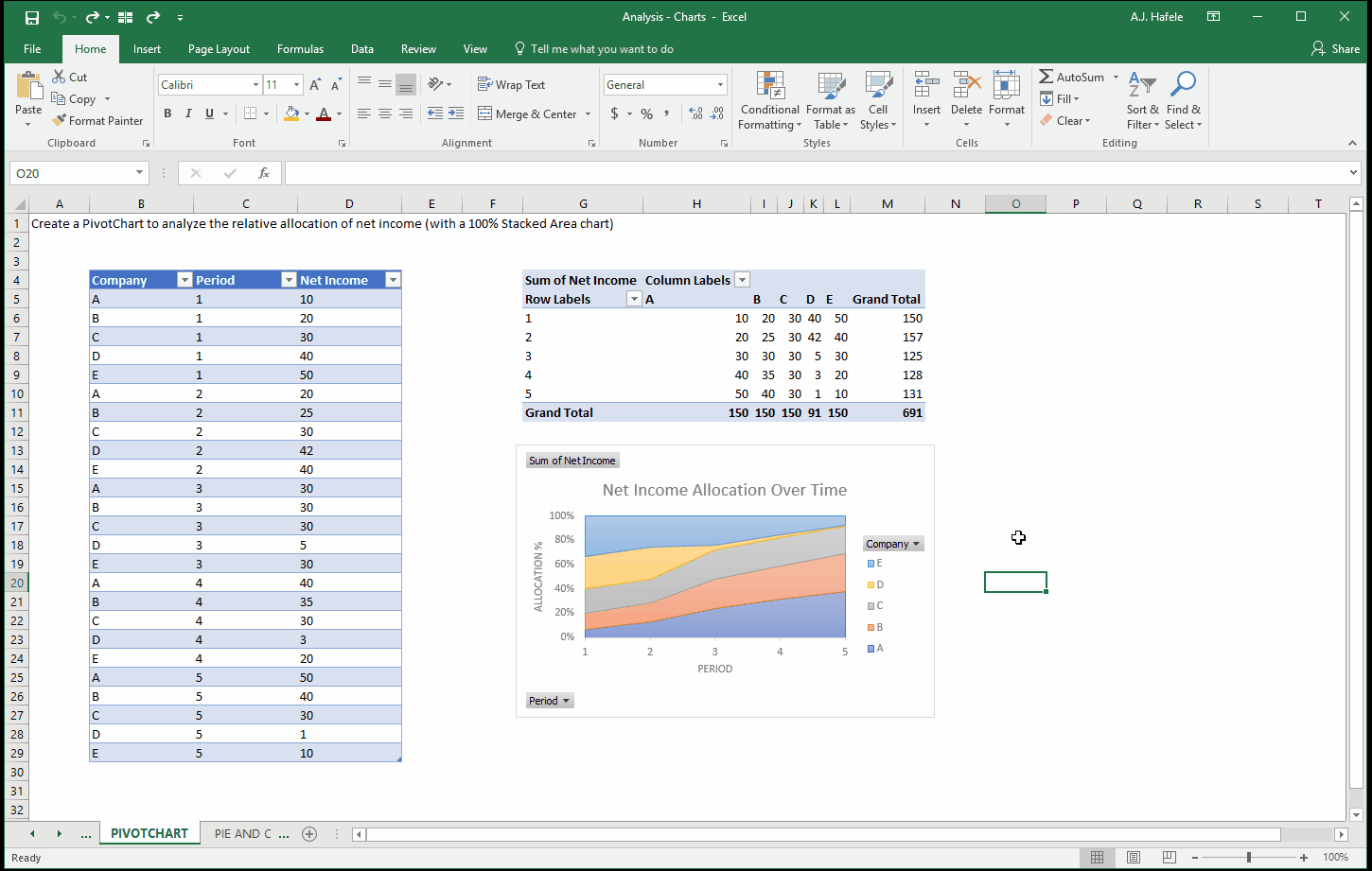Click Sum of Net Income chart button
The height and width of the screenshot is (871, 1372).
click(572, 461)
